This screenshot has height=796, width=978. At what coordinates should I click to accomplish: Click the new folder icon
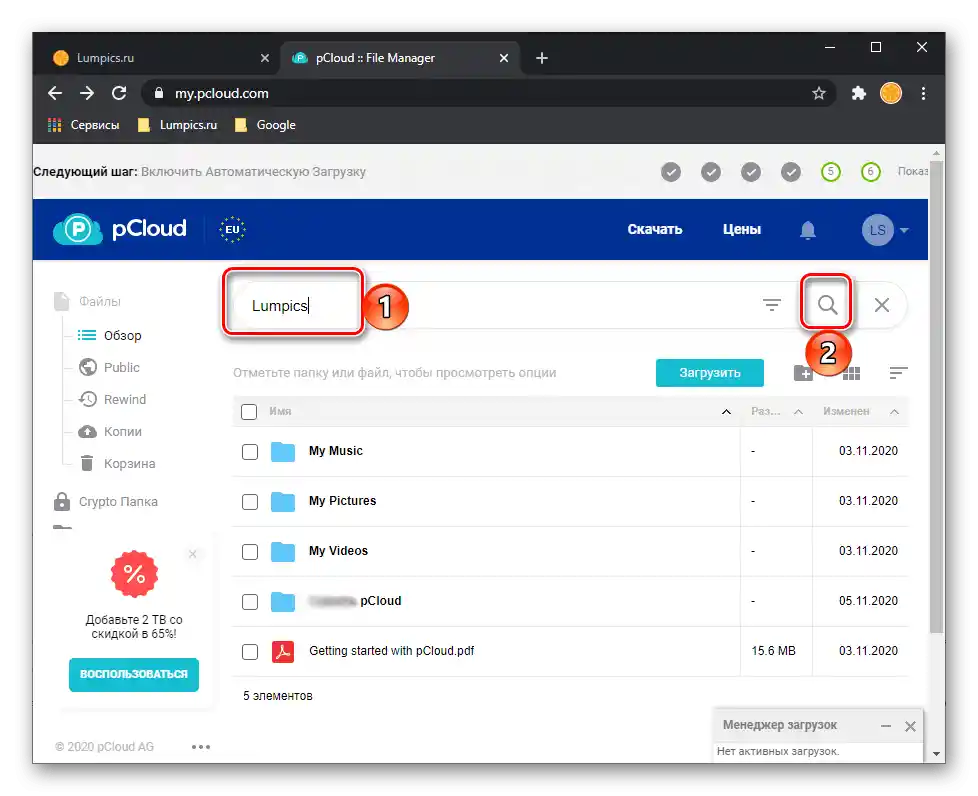803,373
